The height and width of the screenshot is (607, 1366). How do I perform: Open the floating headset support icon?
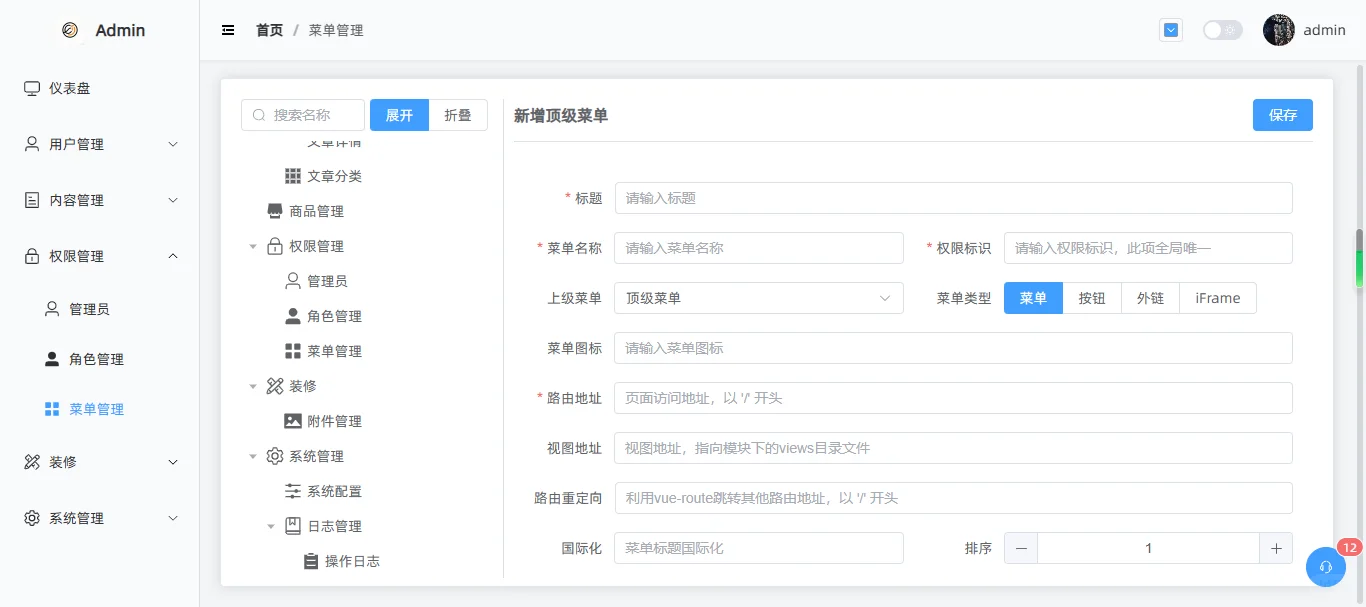(1326, 567)
